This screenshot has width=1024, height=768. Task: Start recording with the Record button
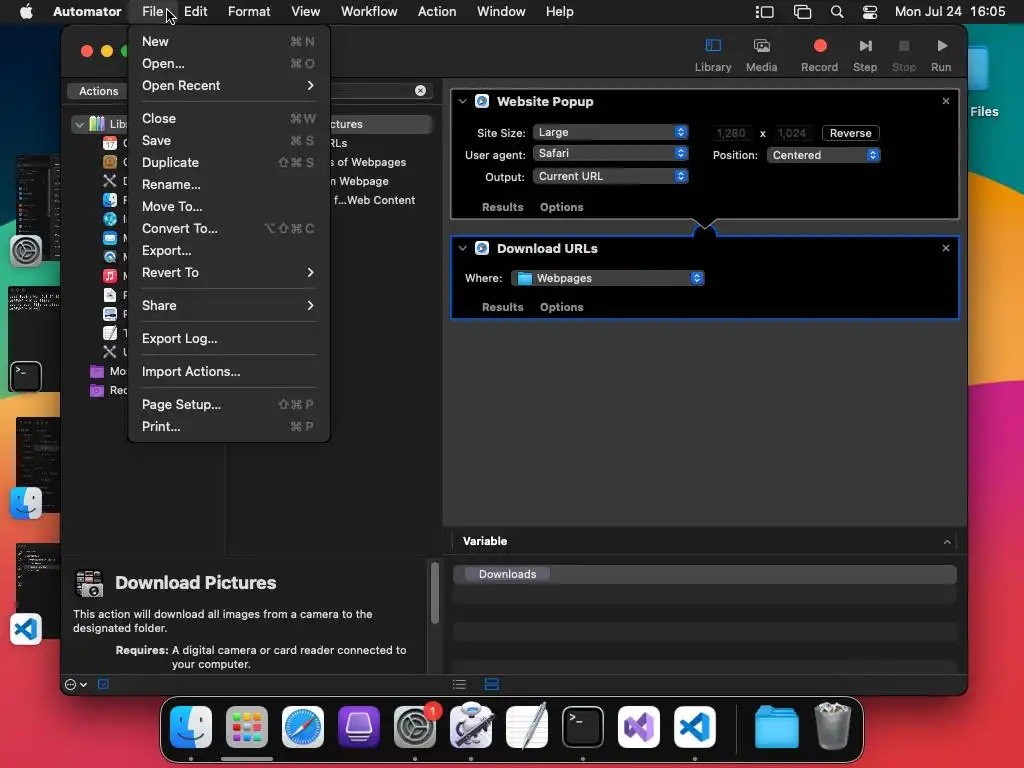tap(820, 55)
